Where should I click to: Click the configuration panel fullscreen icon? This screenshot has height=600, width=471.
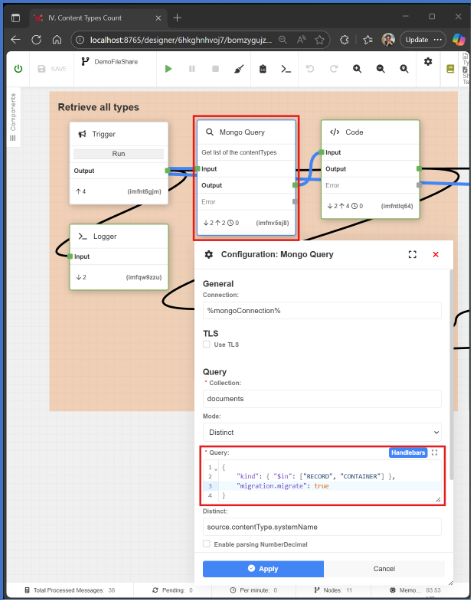tap(412, 254)
